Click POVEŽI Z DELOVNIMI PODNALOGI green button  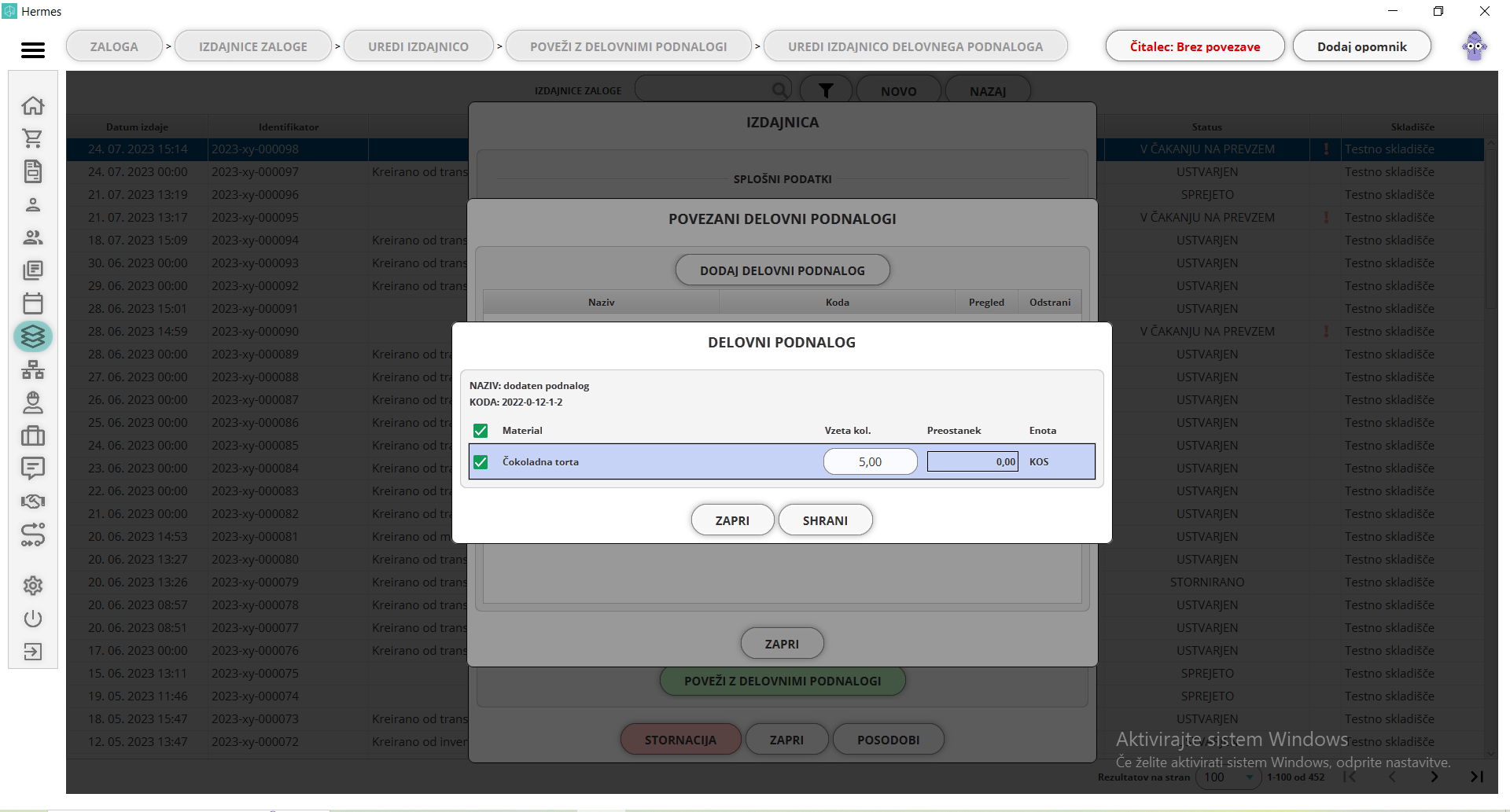[783, 681]
